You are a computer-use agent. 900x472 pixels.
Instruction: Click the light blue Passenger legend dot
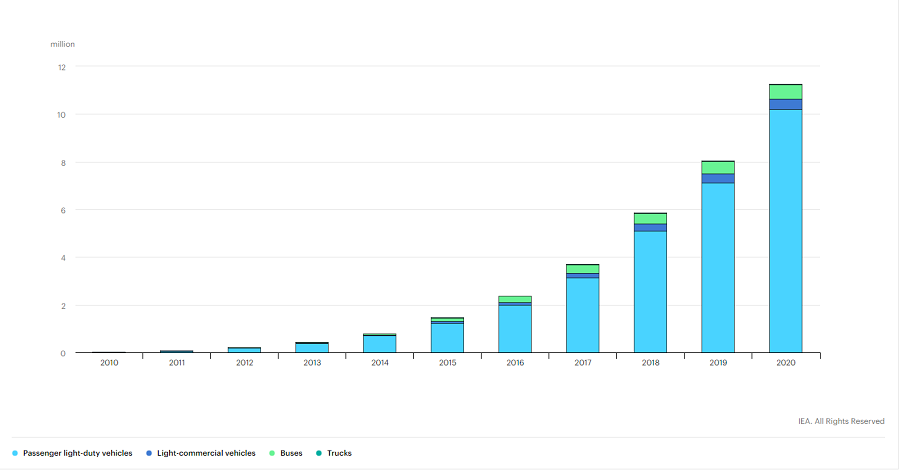[x=15, y=453]
